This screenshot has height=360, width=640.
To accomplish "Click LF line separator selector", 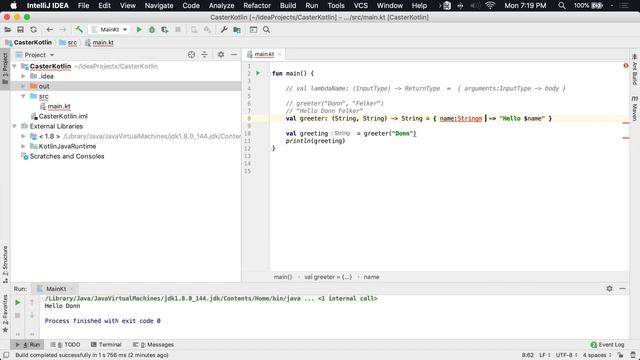I will point(544,355).
